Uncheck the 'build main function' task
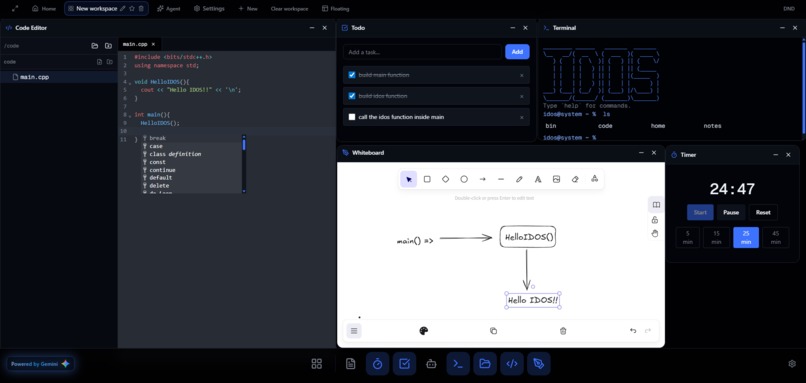This screenshot has width=806, height=383. point(352,75)
